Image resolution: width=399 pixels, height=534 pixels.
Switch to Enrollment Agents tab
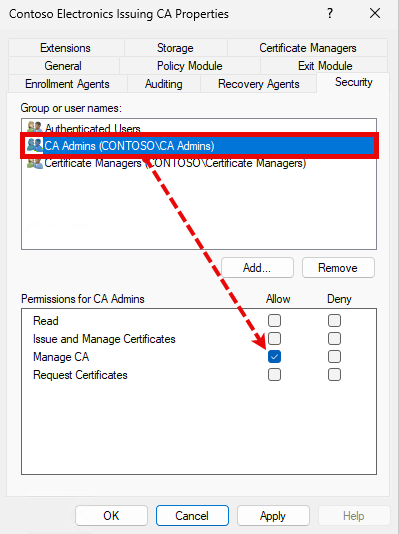67,84
